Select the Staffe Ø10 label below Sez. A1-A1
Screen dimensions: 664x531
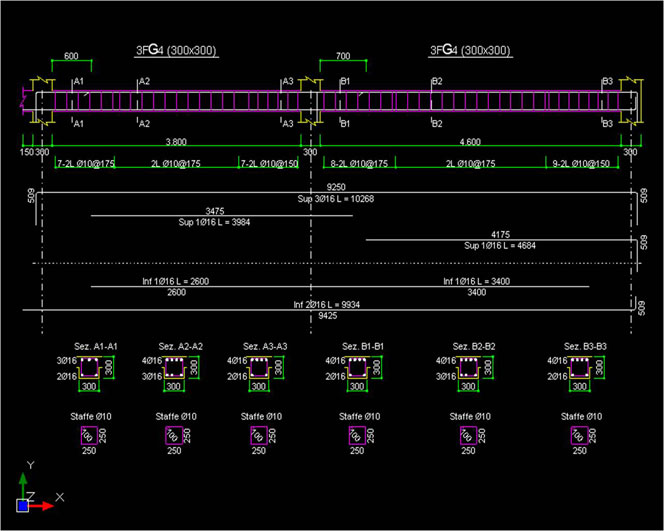[x=91, y=417]
